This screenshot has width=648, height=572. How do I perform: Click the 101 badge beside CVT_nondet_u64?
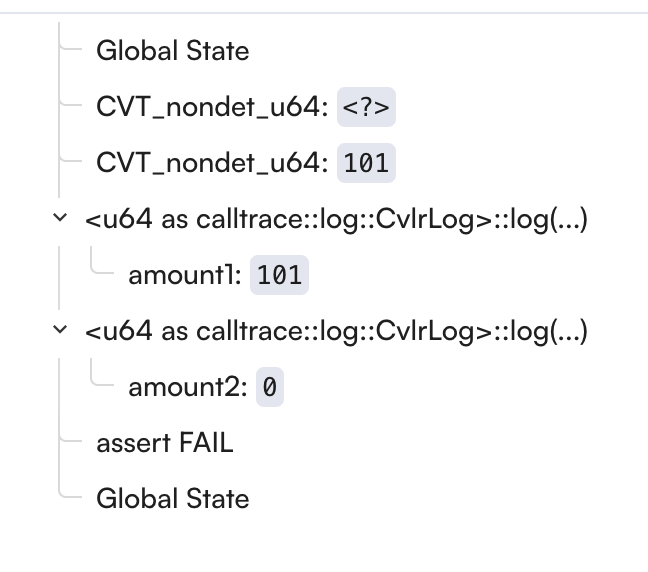click(366, 163)
